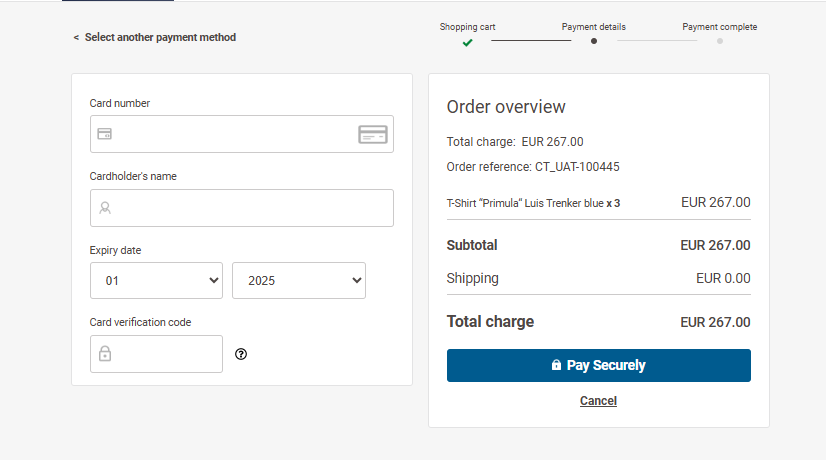Select the Shopping cart step label
The image size is (826, 460).
click(x=467, y=27)
